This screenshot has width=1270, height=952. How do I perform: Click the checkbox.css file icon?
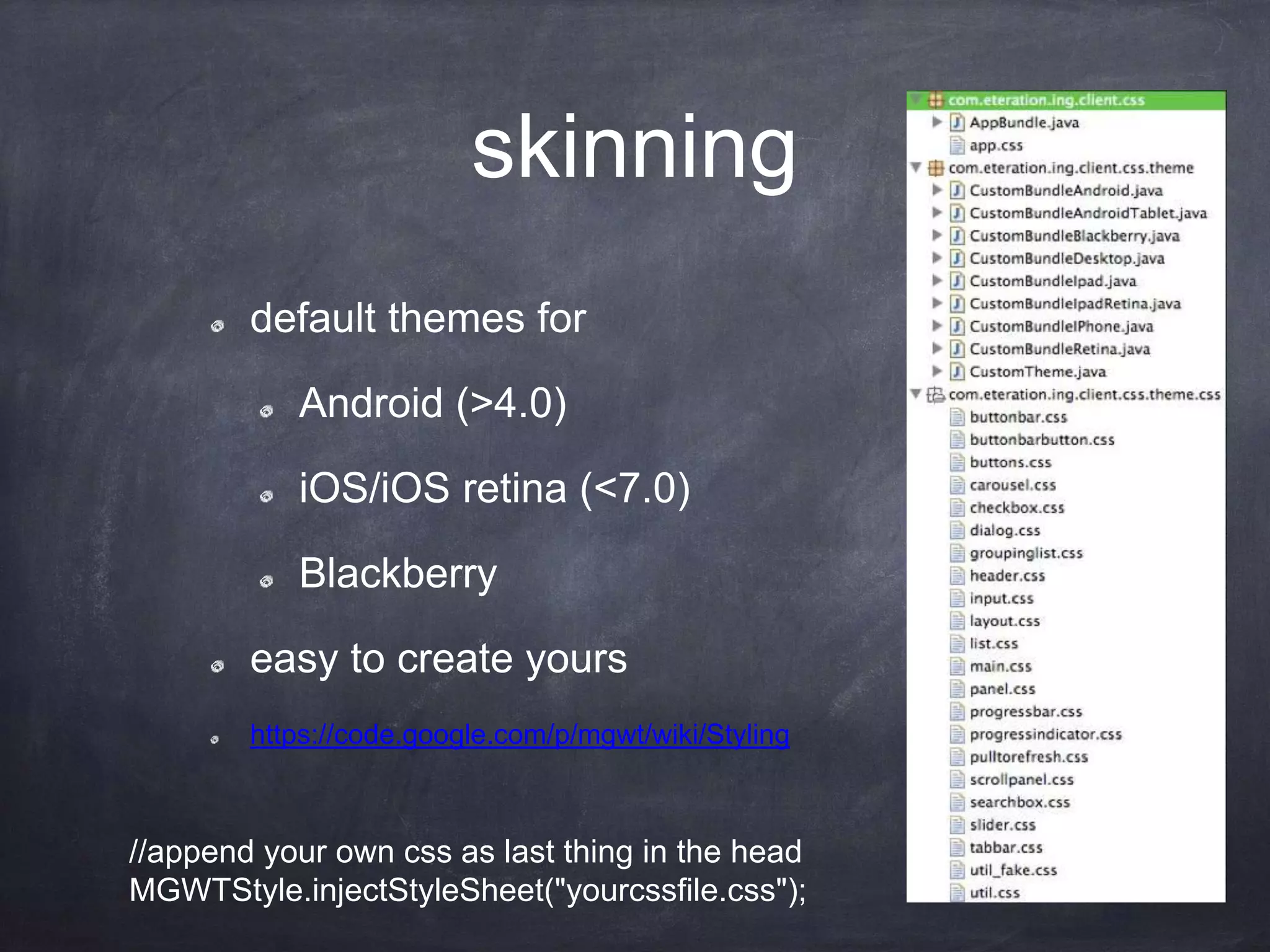(957, 508)
